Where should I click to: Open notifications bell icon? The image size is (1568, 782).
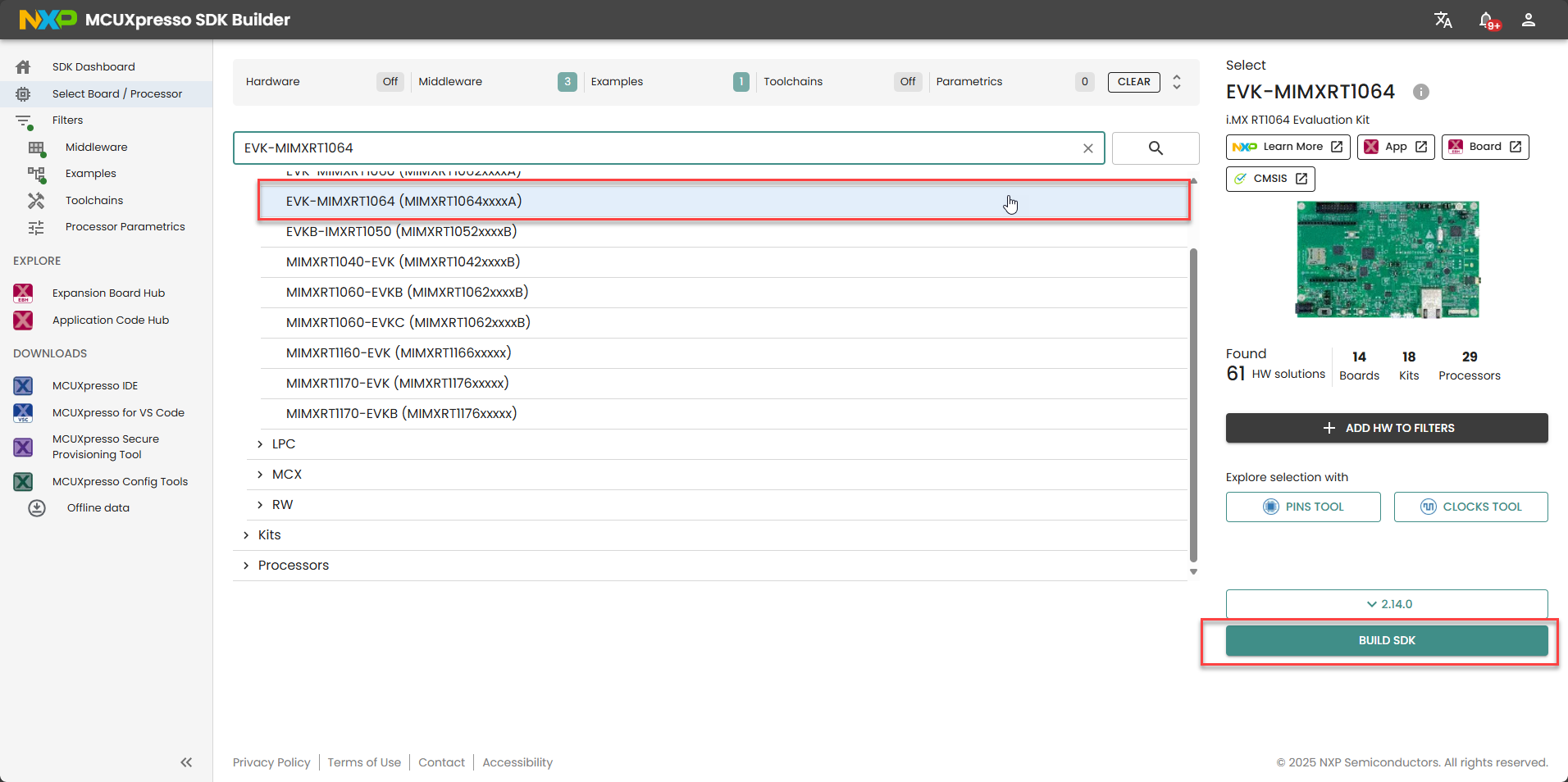(1488, 20)
